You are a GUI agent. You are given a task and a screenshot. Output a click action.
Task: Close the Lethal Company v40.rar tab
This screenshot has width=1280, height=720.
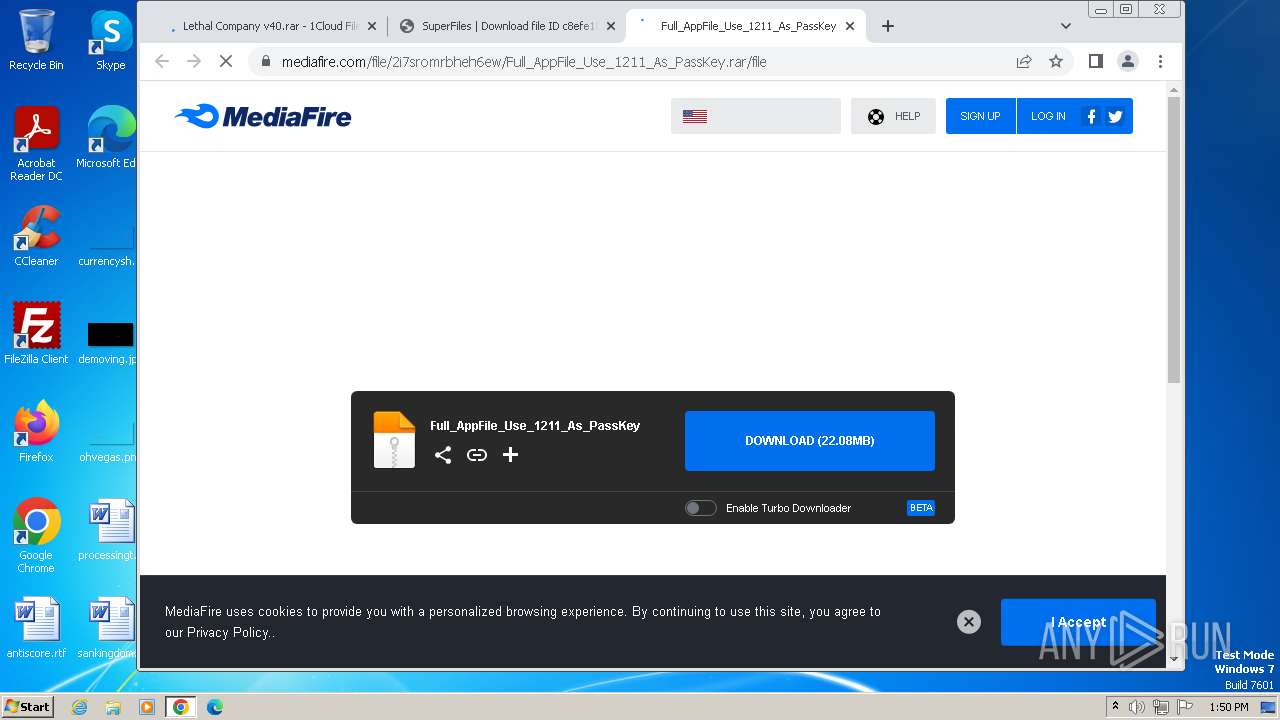[371, 26]
